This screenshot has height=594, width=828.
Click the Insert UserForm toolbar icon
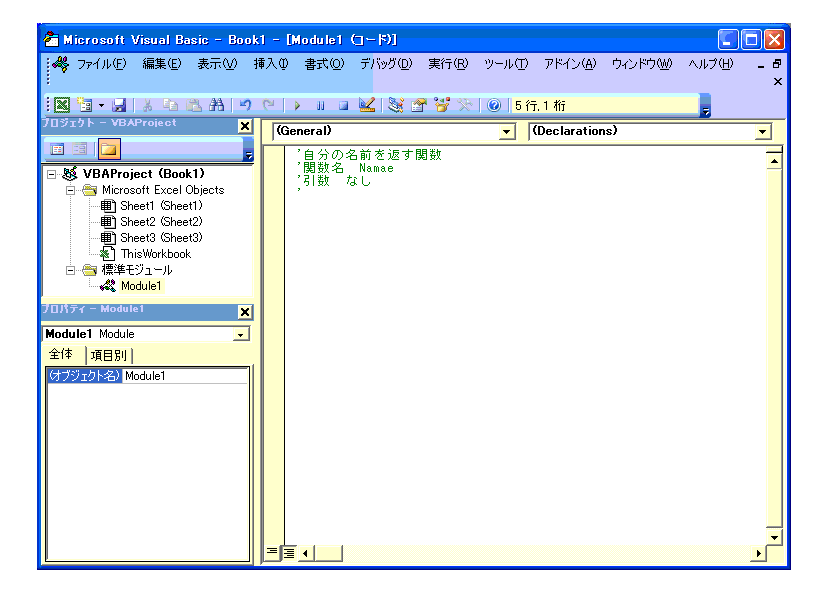(84, 105)
